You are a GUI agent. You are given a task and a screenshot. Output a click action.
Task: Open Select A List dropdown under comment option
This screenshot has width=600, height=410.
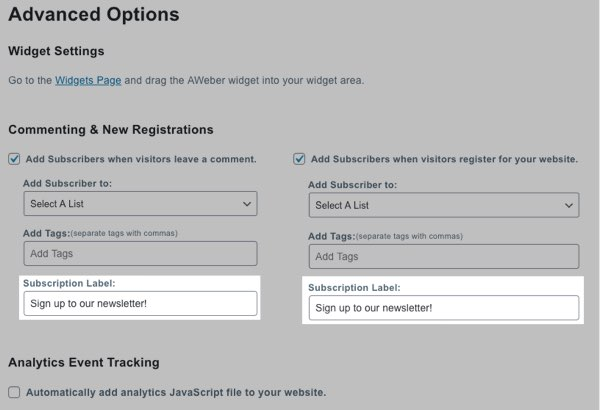[x=140, y=204]
